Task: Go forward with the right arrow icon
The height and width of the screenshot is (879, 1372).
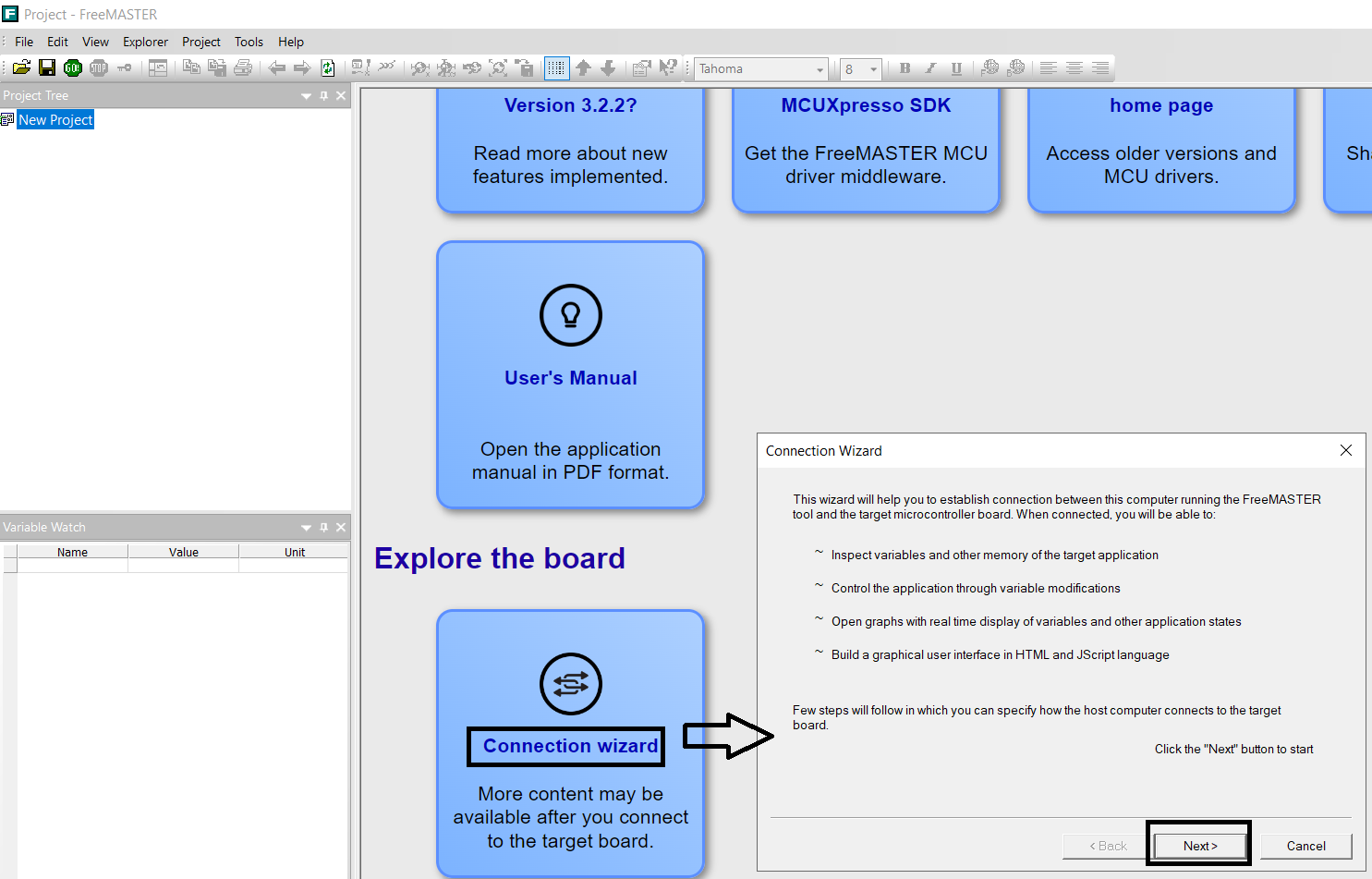Action: click(302, 67)
